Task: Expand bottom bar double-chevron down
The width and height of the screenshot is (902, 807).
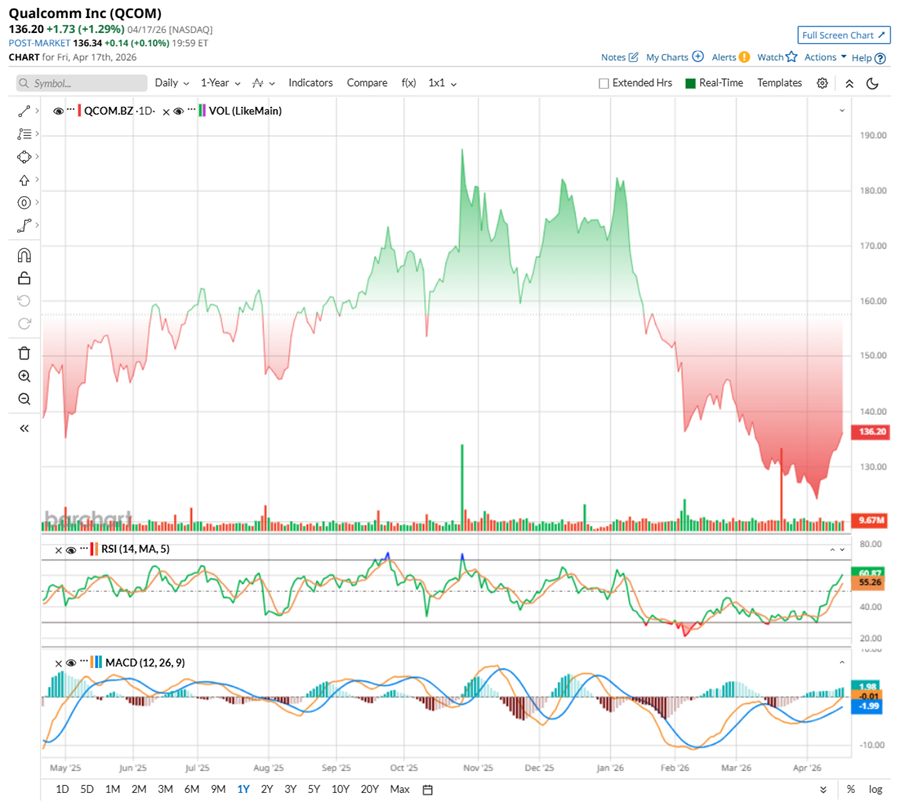Action: pyautogui.click(x=823, y=790)
